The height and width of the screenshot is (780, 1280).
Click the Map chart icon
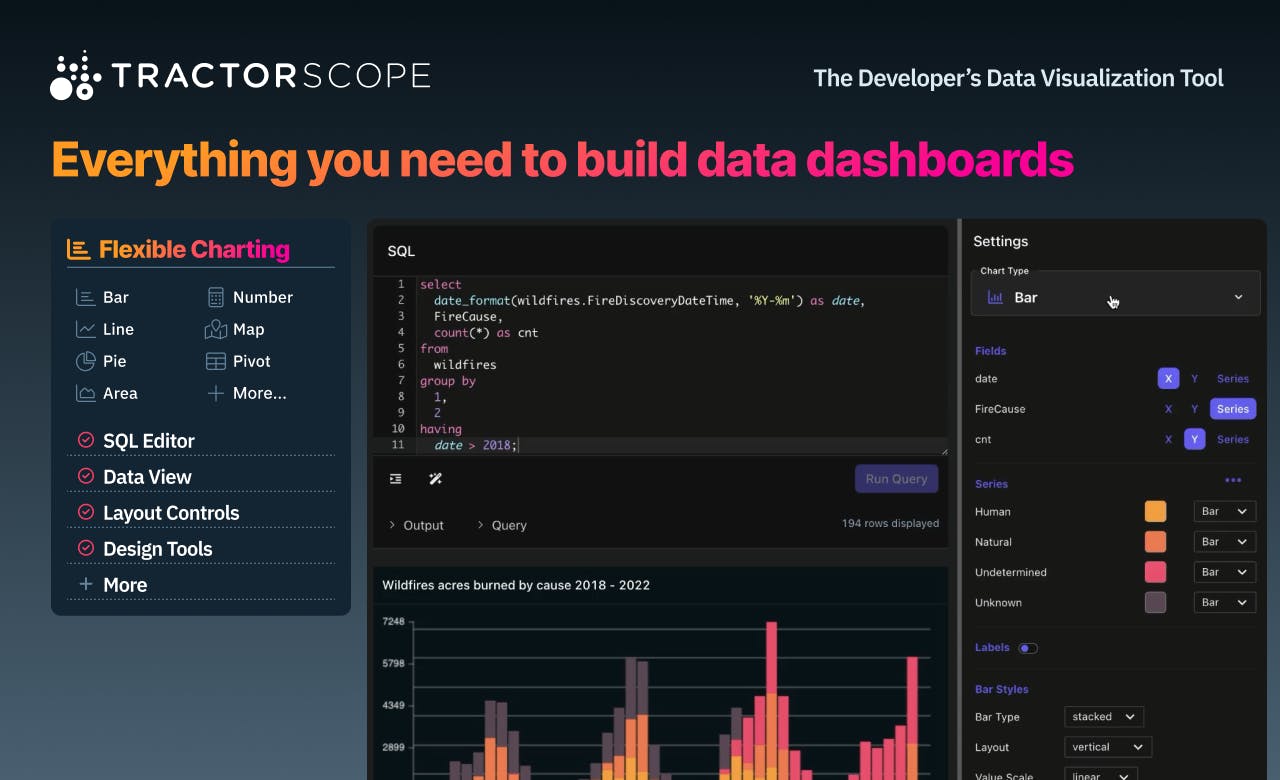point(216,329)
